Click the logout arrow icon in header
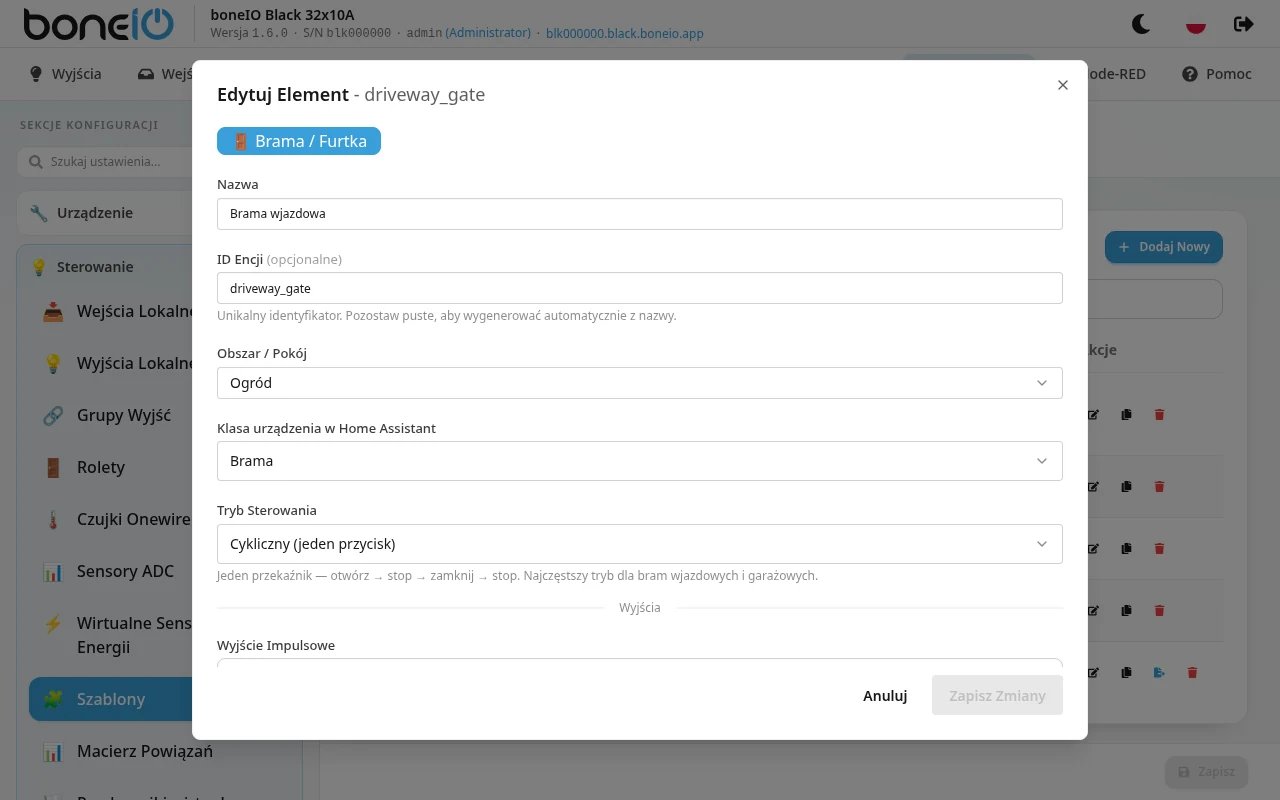Image resolution: width=1280 pixels, height=800 pixels. (x=1243, y=23)
